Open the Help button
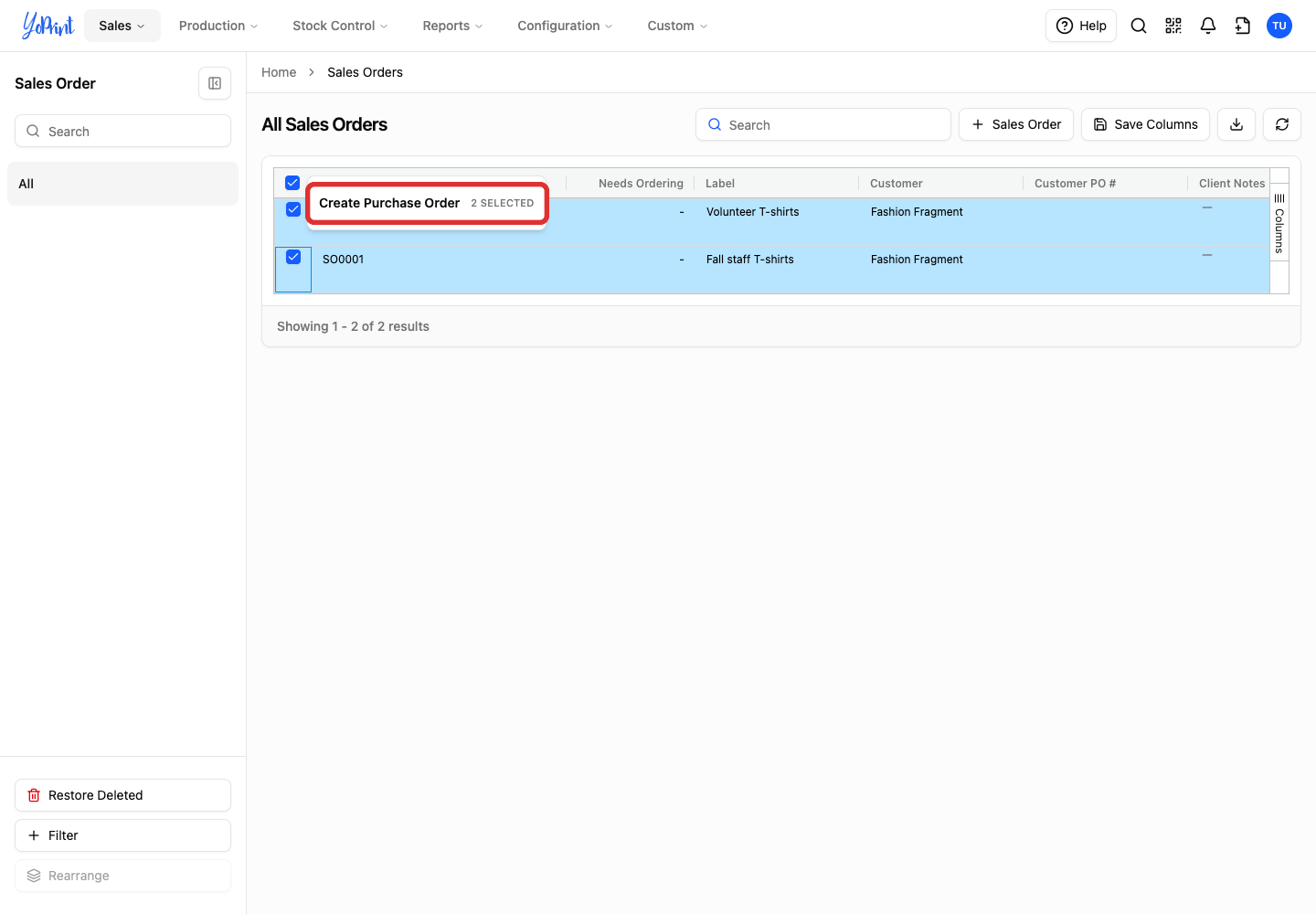 1081,26
